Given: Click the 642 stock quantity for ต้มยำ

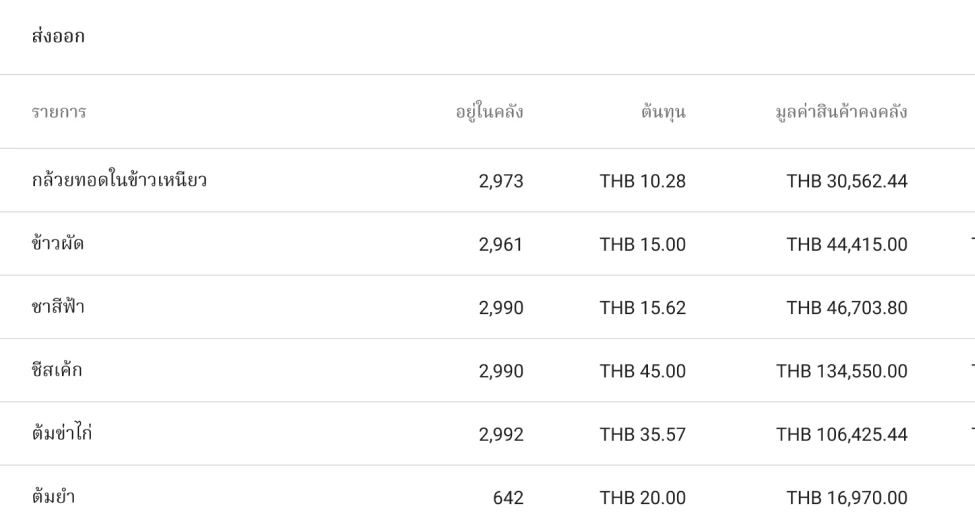Looking at the screenshot, I should point(508,497).
